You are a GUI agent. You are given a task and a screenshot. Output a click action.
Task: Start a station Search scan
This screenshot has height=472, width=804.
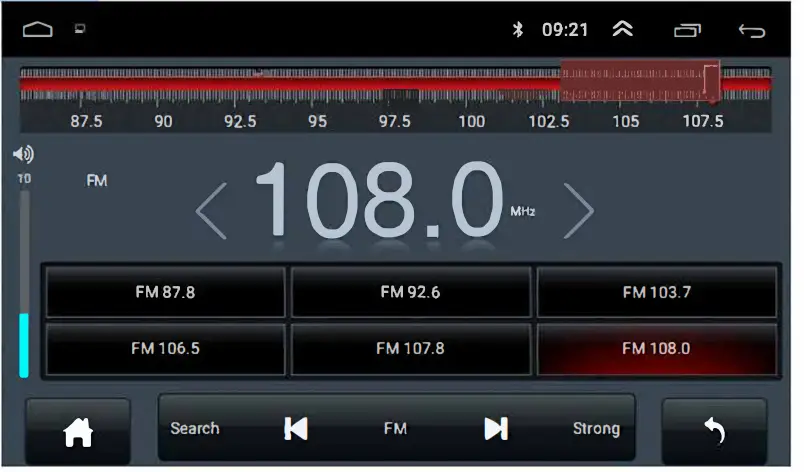195,429
